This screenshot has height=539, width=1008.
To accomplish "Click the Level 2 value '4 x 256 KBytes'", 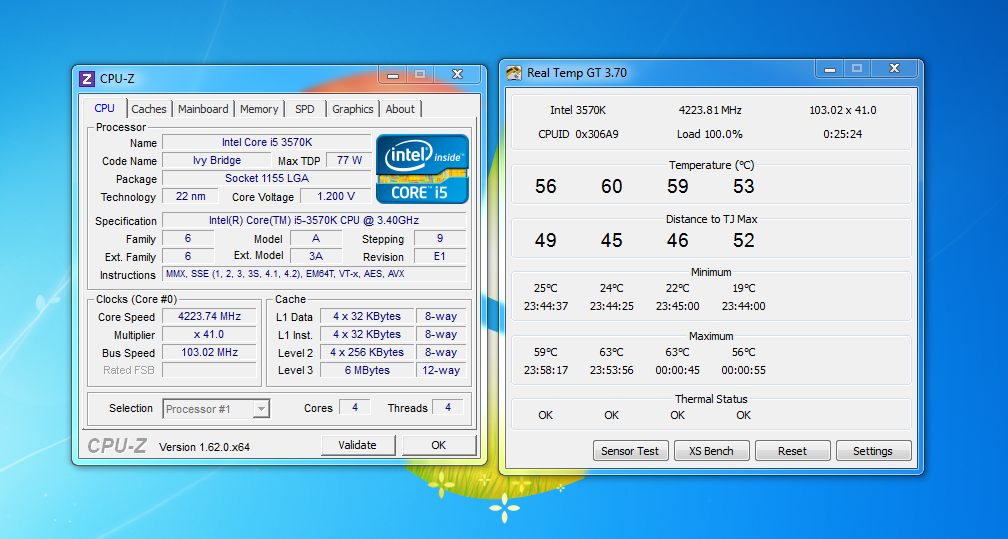I will 367,352.
